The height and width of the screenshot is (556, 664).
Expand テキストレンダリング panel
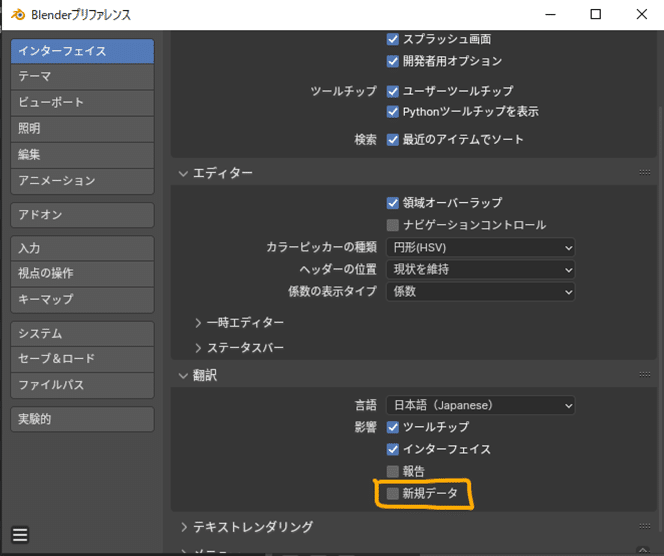pos(184,527)
